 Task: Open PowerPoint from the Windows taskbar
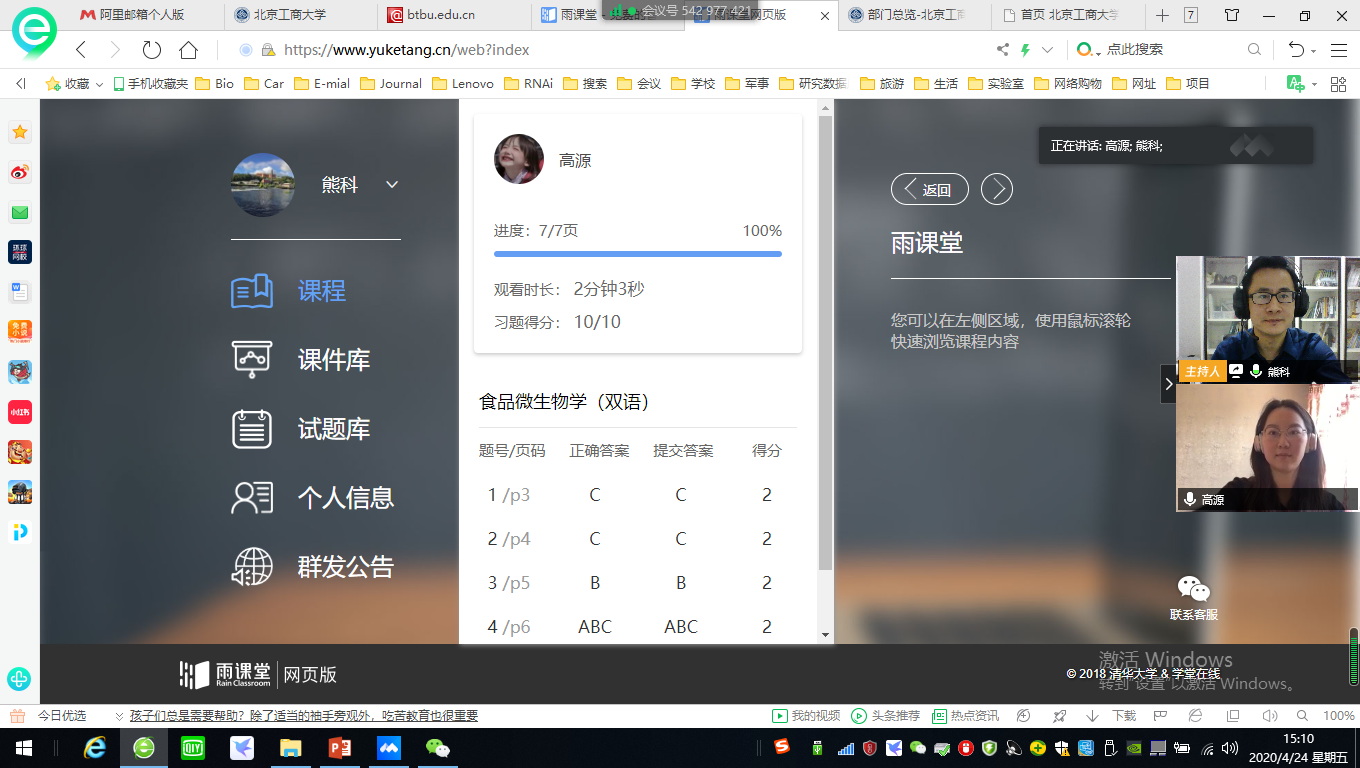tap(340, 747)
